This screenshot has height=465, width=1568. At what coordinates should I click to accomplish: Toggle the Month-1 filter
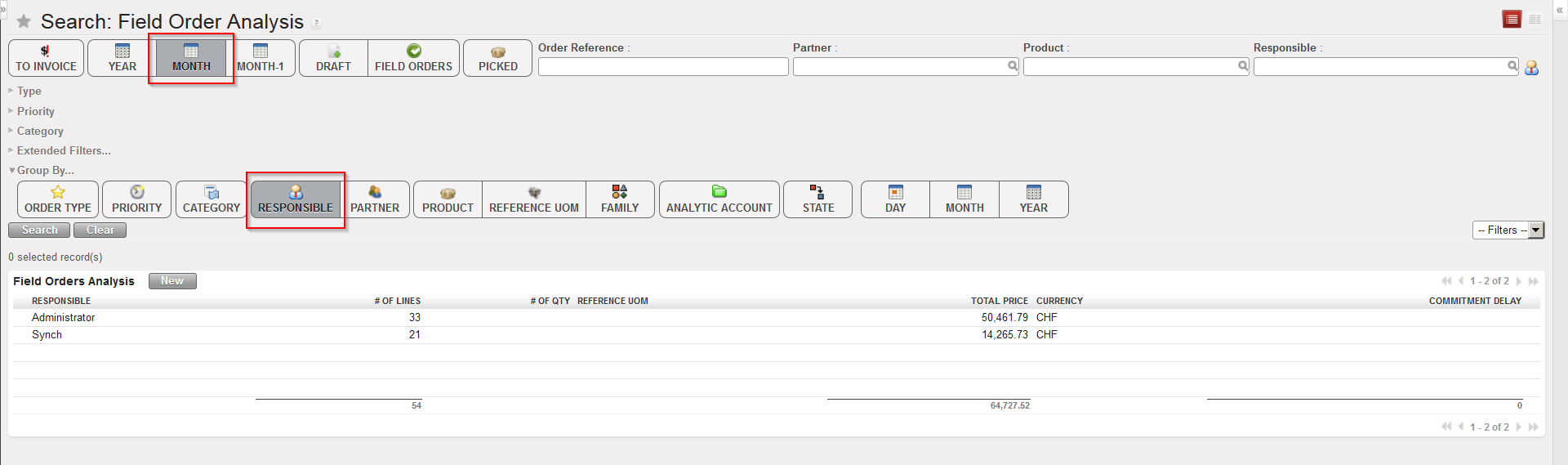point(261,58)
